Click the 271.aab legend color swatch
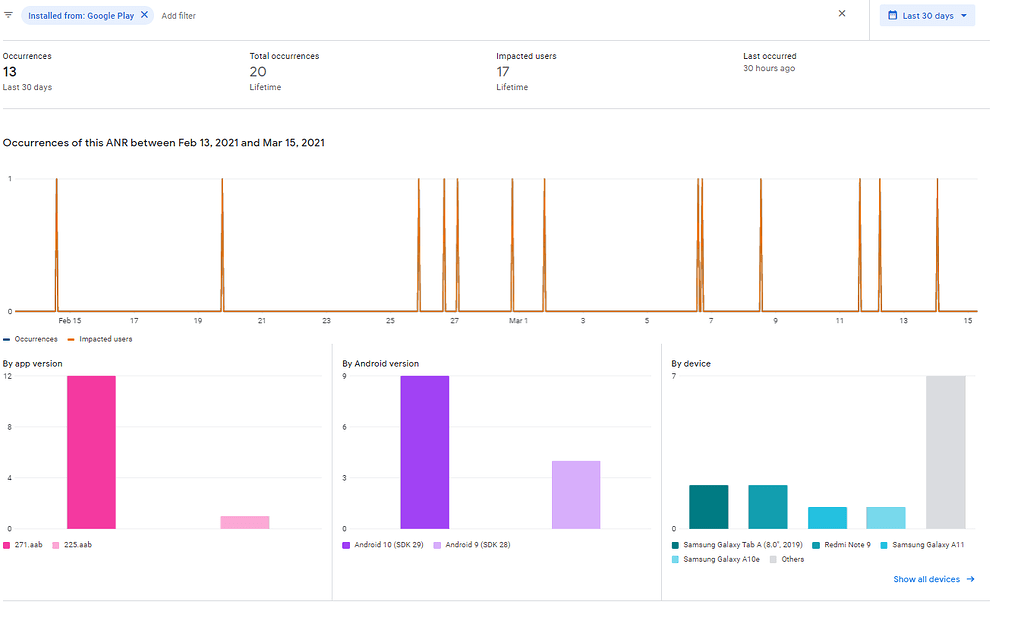 click(x=7, y=545)
